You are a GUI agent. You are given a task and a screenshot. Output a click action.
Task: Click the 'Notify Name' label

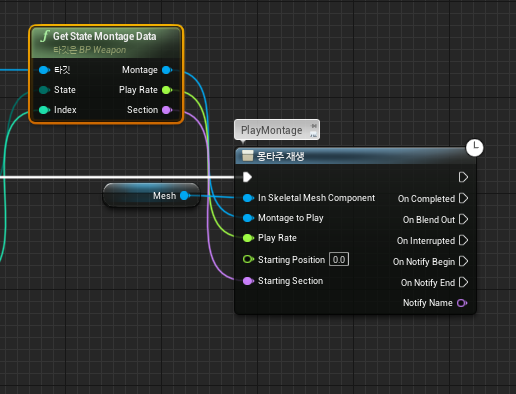[428, 303]
